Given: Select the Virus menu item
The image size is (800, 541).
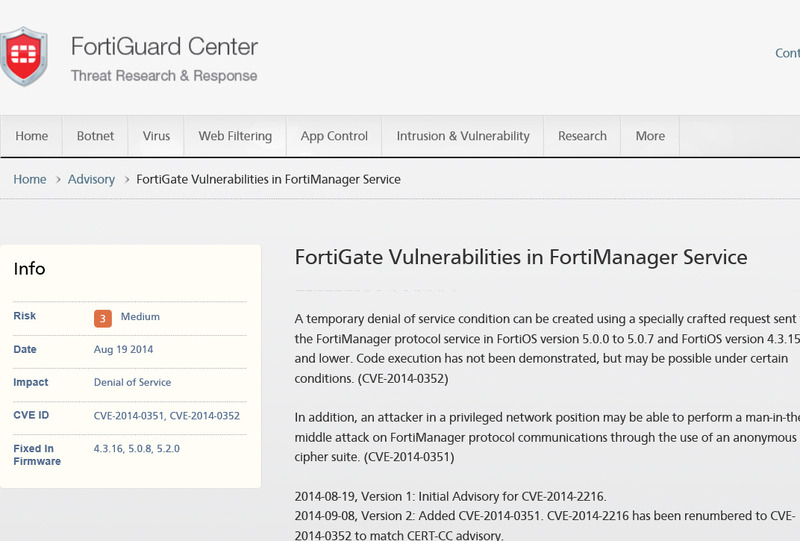Looking at the screenshot, I should click(x=156, y=136).
